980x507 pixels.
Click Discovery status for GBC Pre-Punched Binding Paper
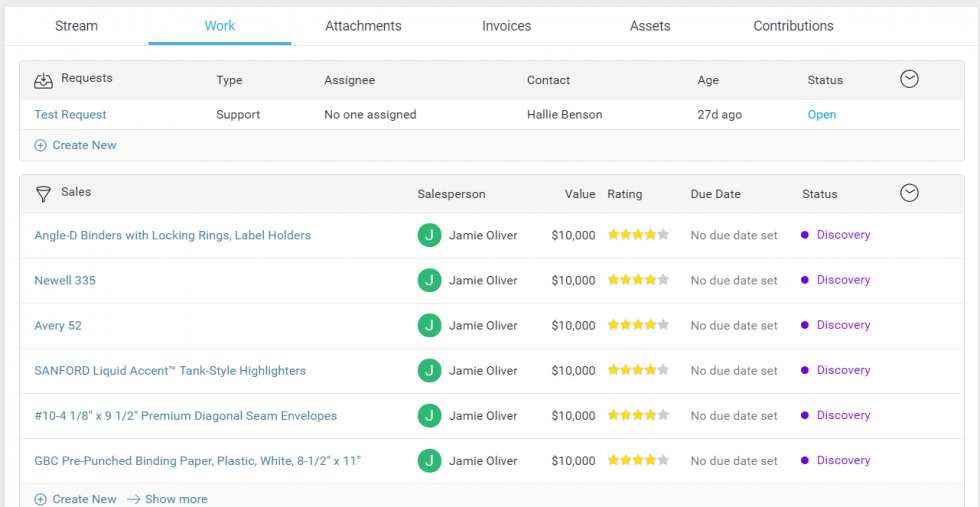pos(843,460)
